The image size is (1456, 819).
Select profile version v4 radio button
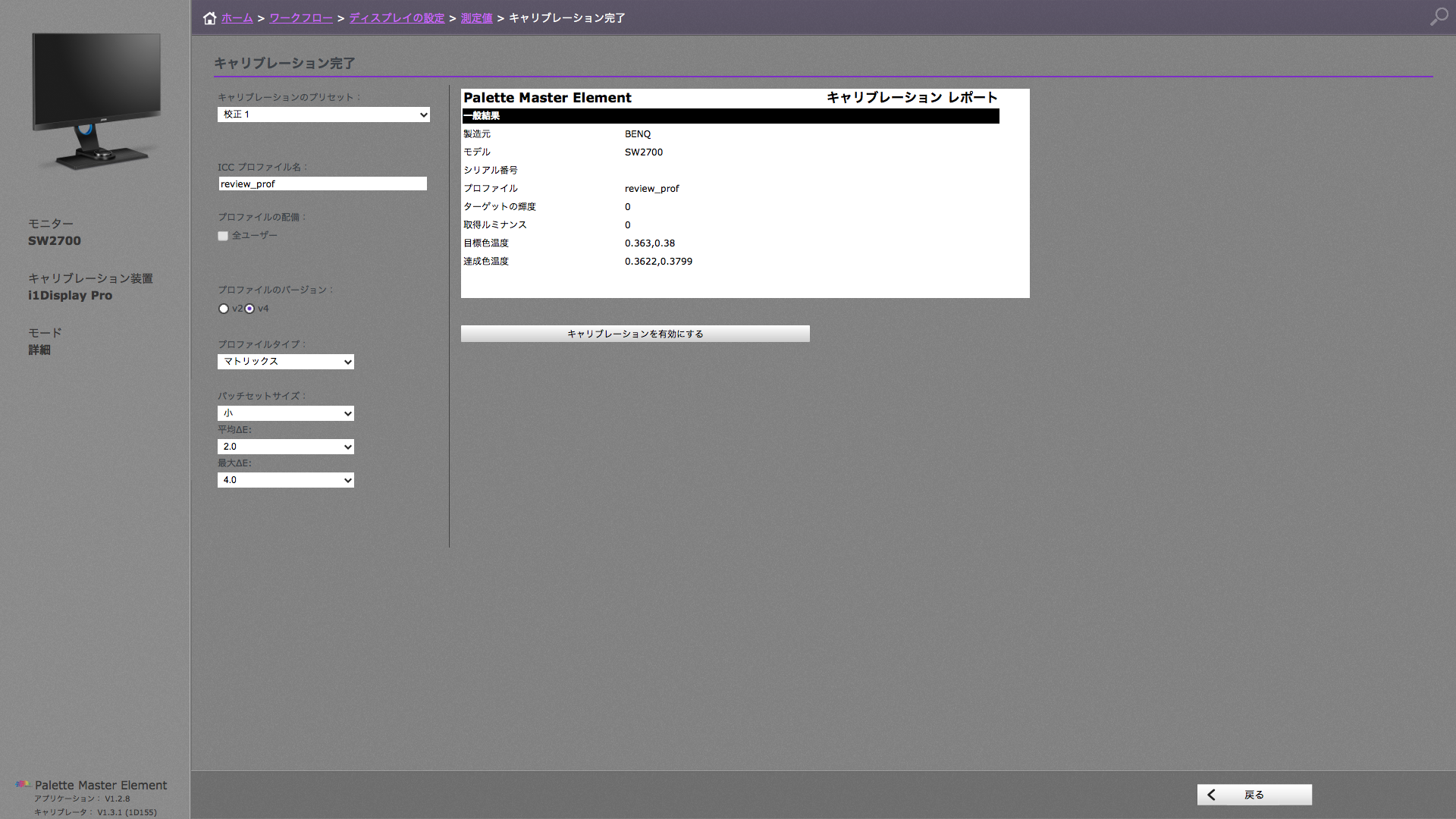249,309
